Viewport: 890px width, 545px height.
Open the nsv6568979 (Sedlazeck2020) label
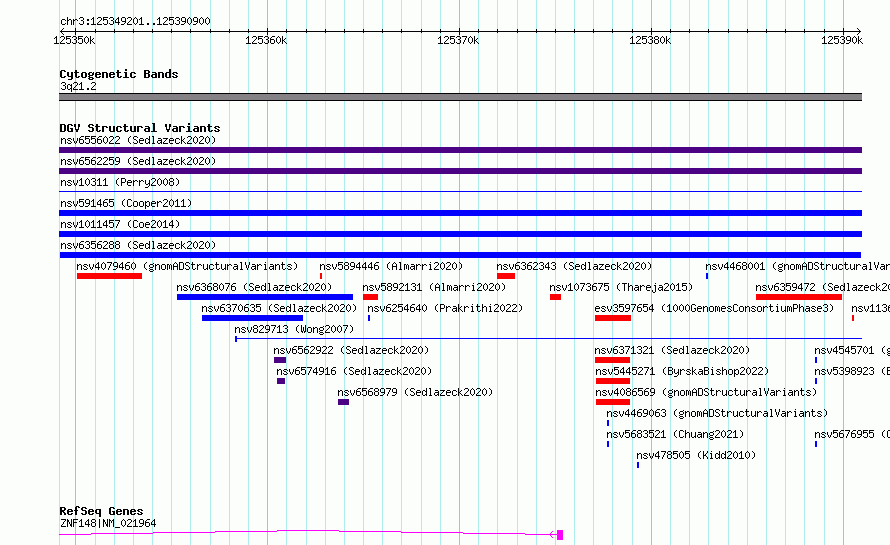coord(415,392)
